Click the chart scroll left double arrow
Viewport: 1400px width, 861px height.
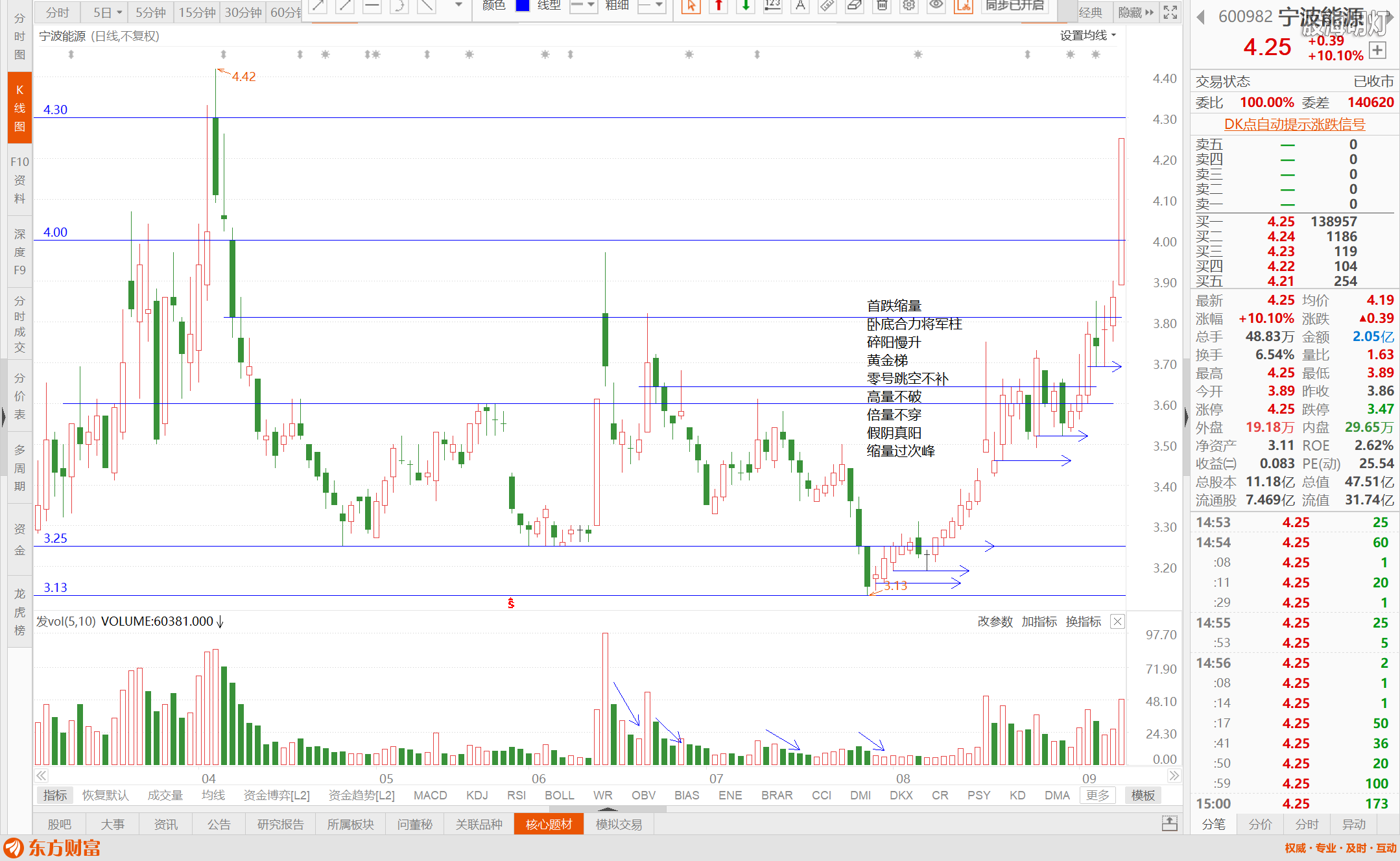[x=42, y=775]
